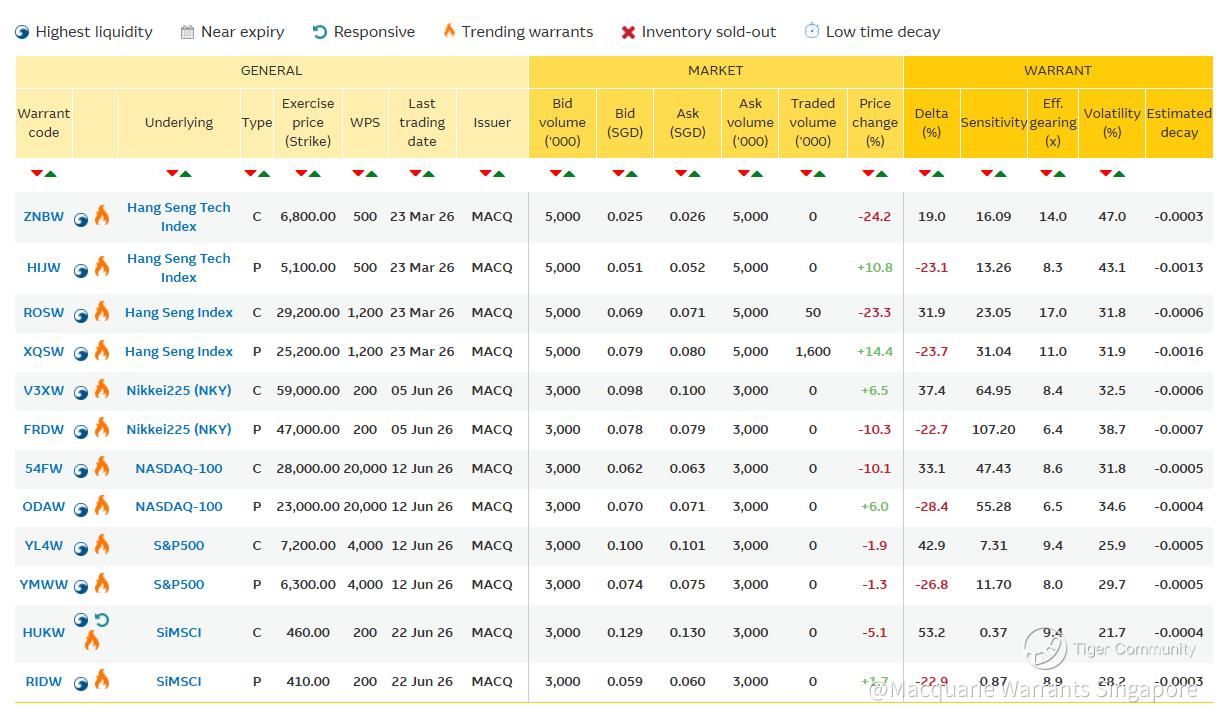The width and height of the screenshot is (1221, 717).
Task: Open S&P500 underlying link in YMWW row
Action: [179, 584]
